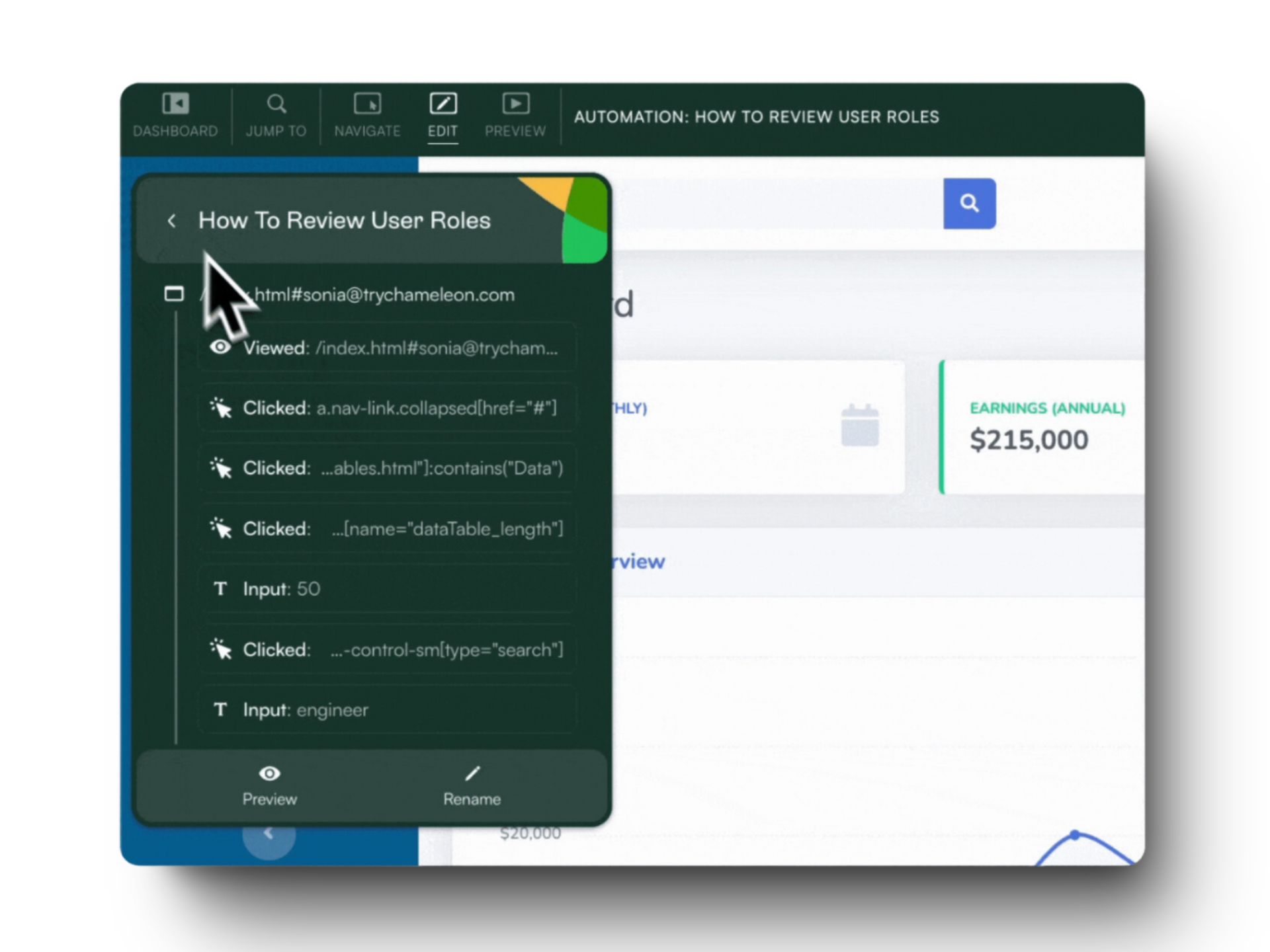Click the Automation: How To Review User Roles header

pos(756,117)
